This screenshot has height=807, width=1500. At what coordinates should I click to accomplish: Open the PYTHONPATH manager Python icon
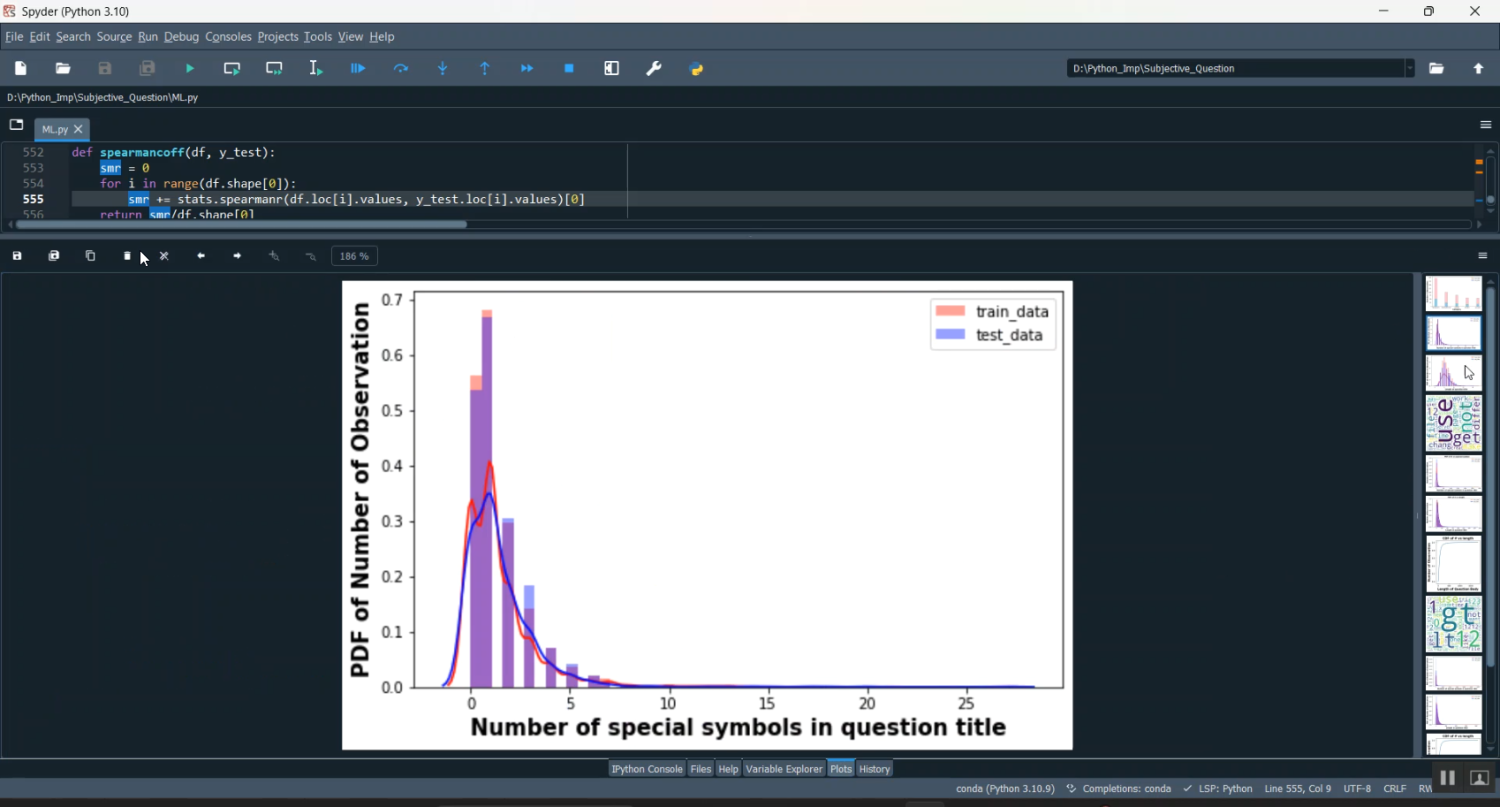pos(697,69)
